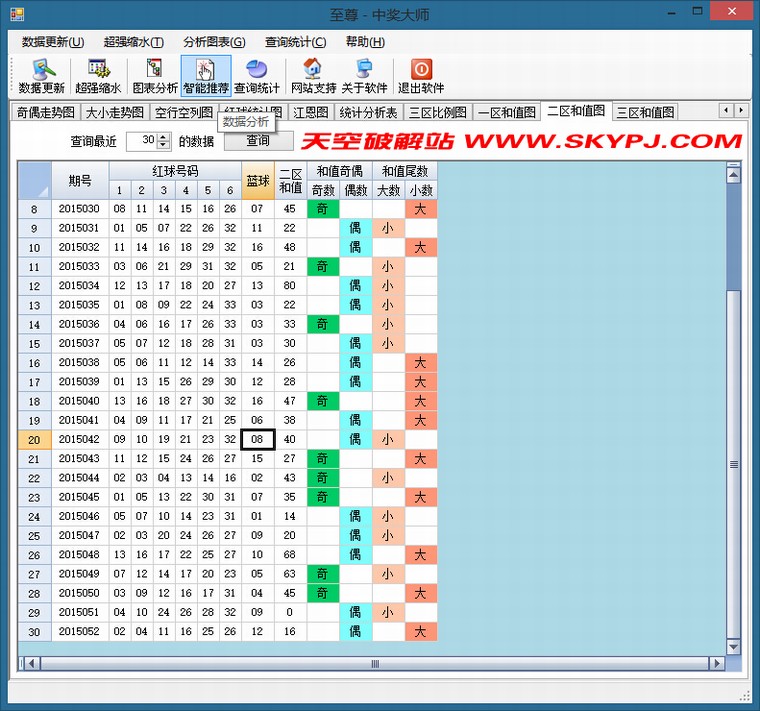Click the horizontal scrollbar right arrow
The height and width of the screenshot is (711, 760).
(x=716, y=663)
